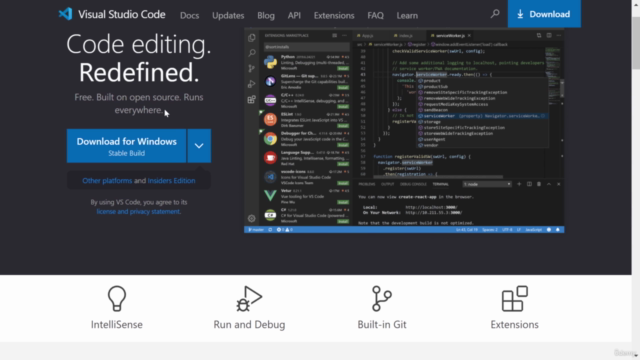Open the Other platforms link
Viewport: 640px width, 360px height.
click(107, 180)
